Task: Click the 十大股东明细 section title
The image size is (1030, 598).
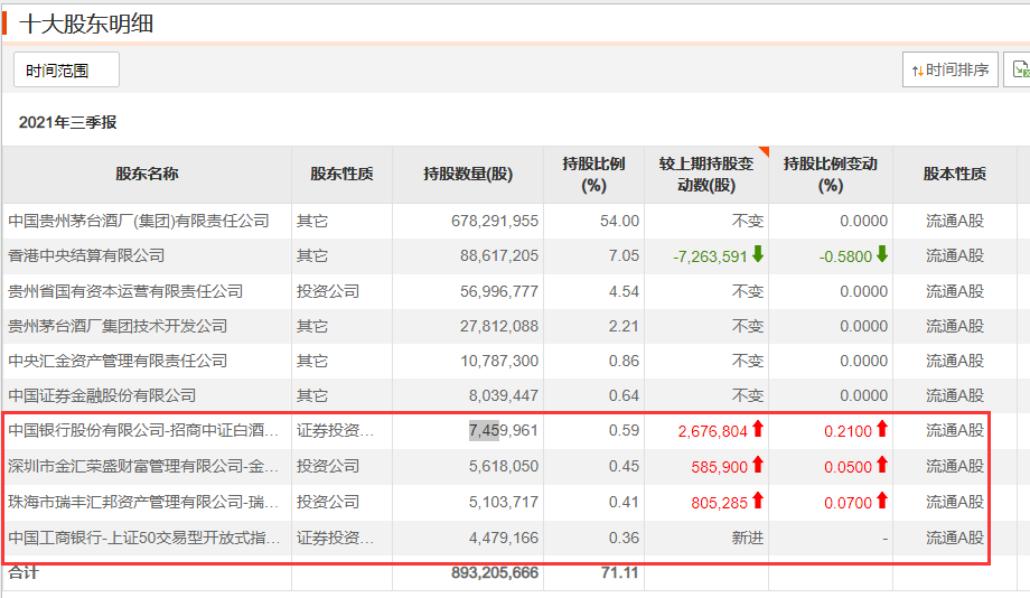Action: tap(87, 24)
